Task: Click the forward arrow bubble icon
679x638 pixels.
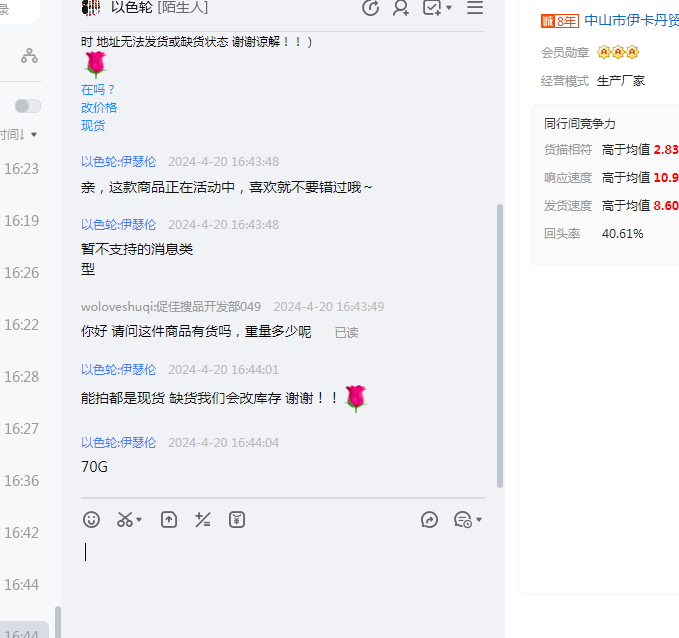Action: pos(430,519)
